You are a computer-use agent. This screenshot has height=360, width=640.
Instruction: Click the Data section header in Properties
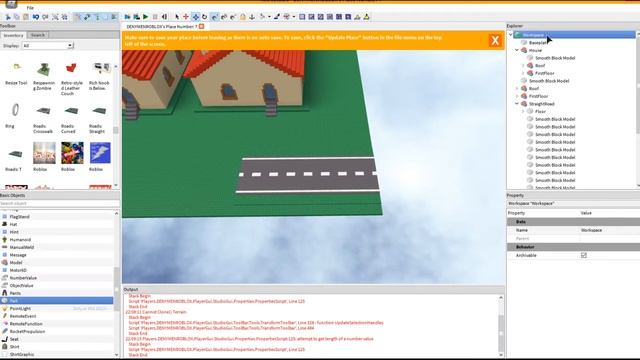click(573, 222)
